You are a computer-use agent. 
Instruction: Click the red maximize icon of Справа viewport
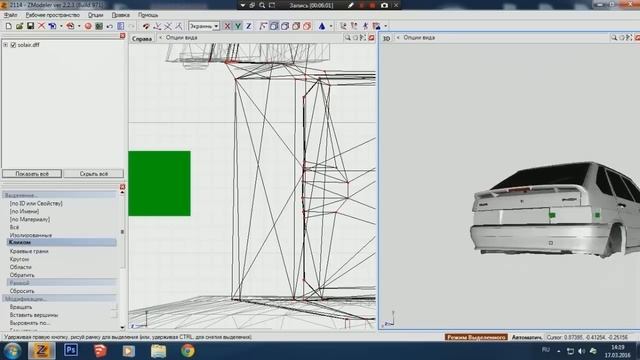click(x=371, y=38)
